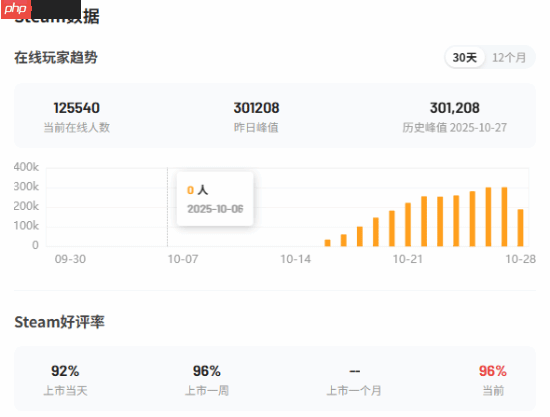Click the 10-07 axis label
The height and width of the screenshot is (417, 550).
[183, 259]
